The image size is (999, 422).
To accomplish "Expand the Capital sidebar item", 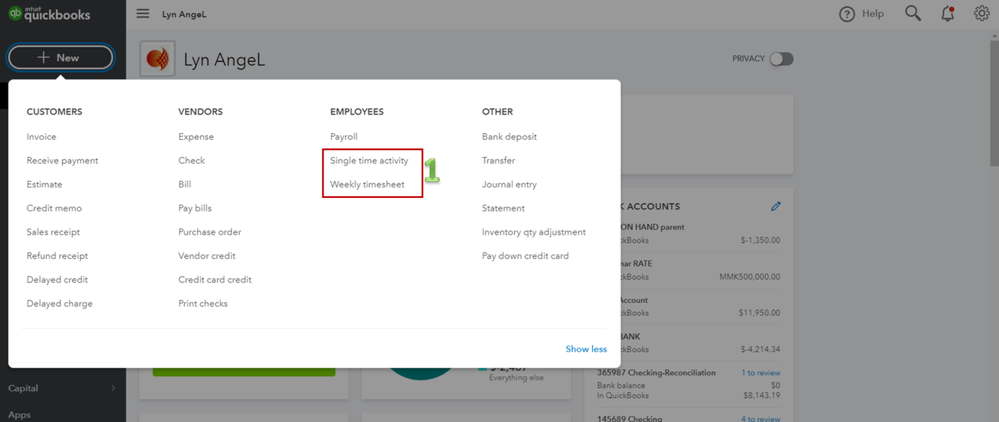I will tap(61, 388).
